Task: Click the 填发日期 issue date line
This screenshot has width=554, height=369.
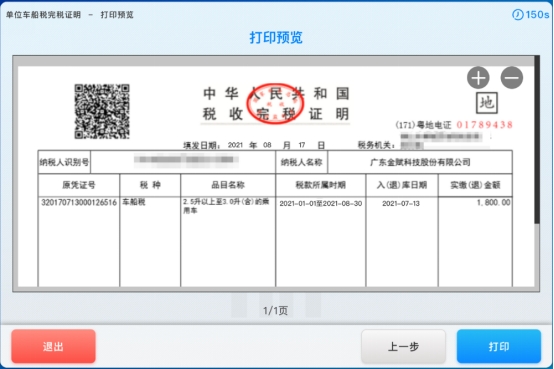Action: click(254, 145)
